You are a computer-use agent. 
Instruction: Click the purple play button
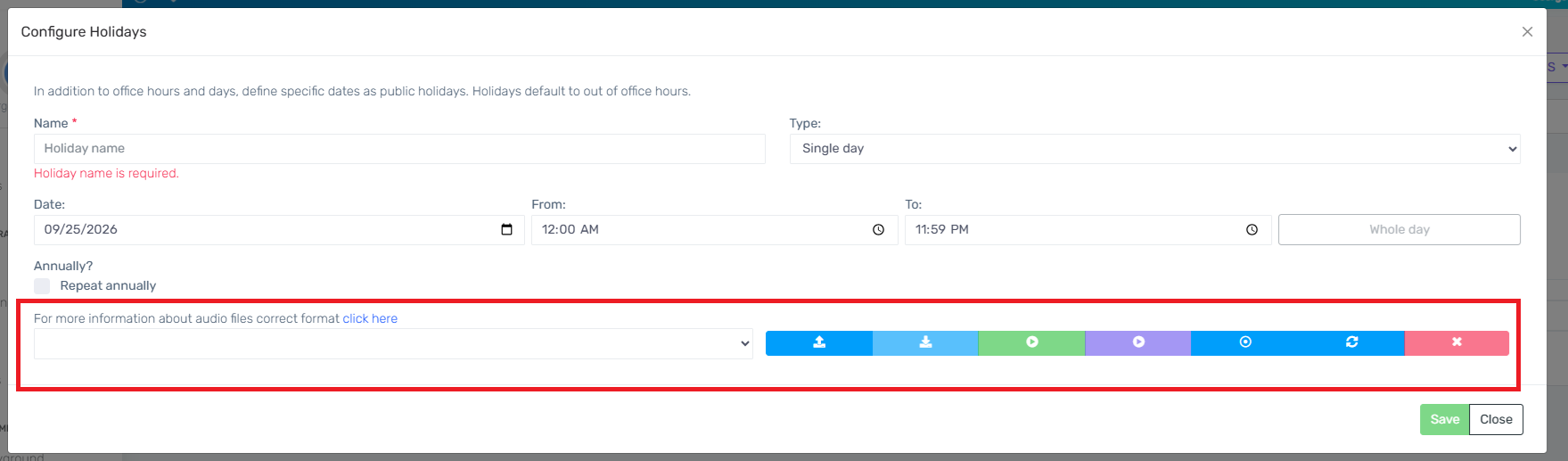pos(1138,342)
